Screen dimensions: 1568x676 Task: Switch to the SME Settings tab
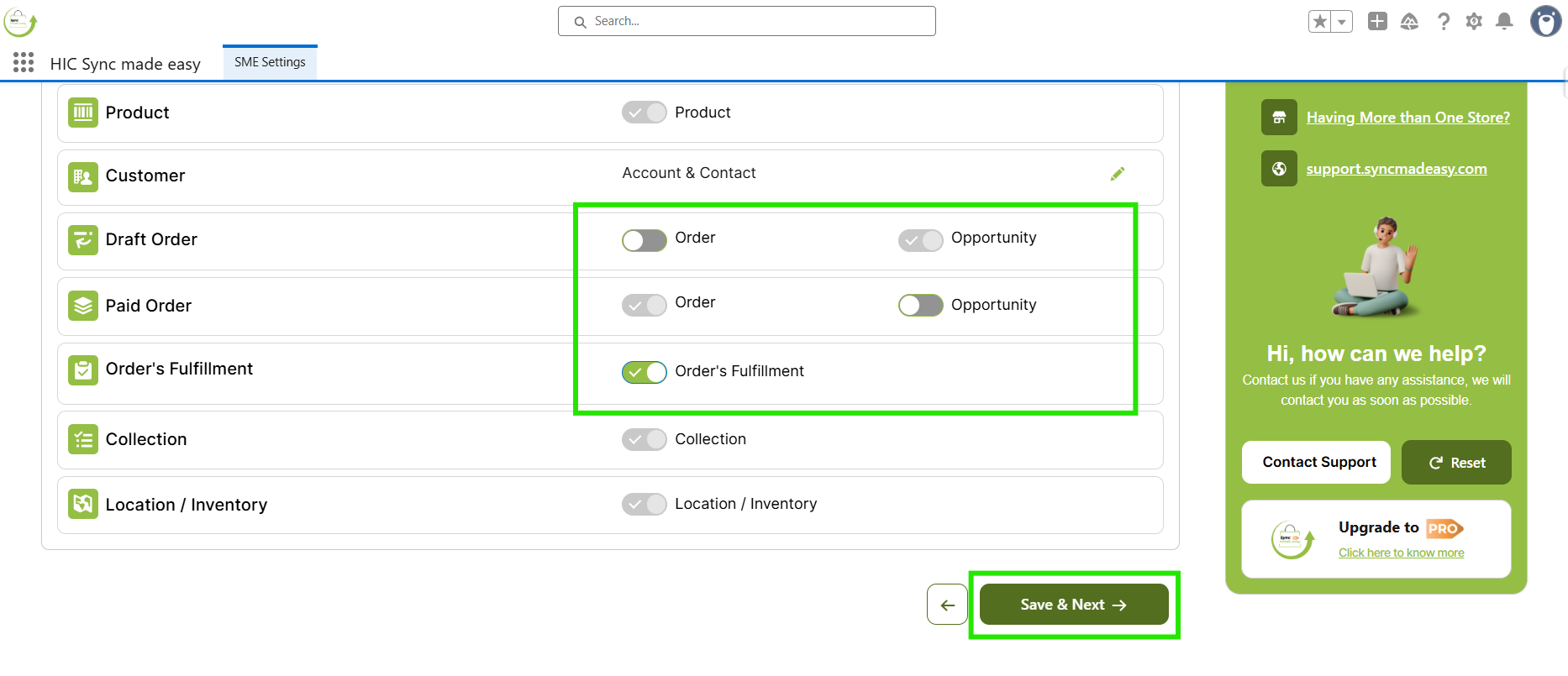click(x=270, y=62)
